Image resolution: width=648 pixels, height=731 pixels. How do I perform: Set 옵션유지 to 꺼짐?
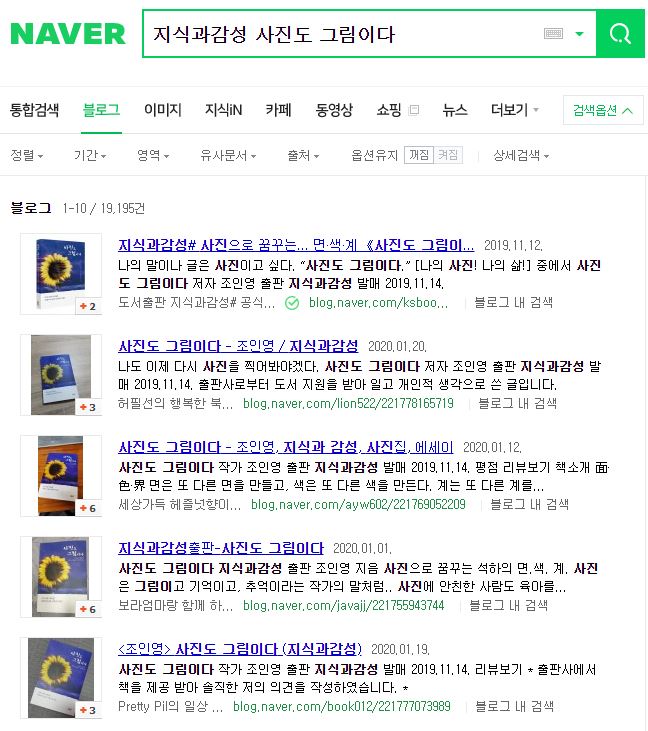(x=419, y=155)
